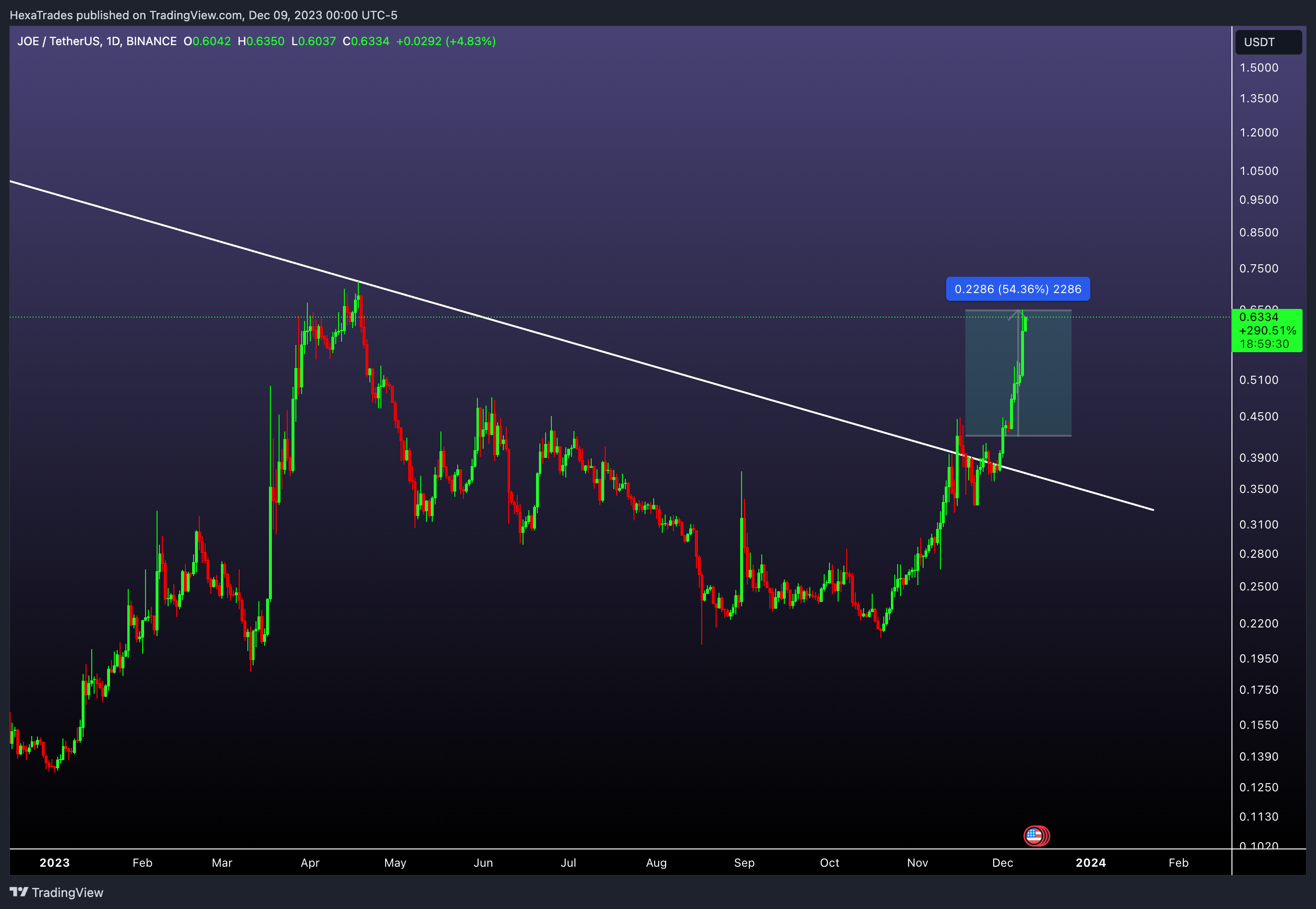This screenshot has width=1316, height=909.
Task: Click the TradingView logo at bottom left
Action: (x=56, y=892)
